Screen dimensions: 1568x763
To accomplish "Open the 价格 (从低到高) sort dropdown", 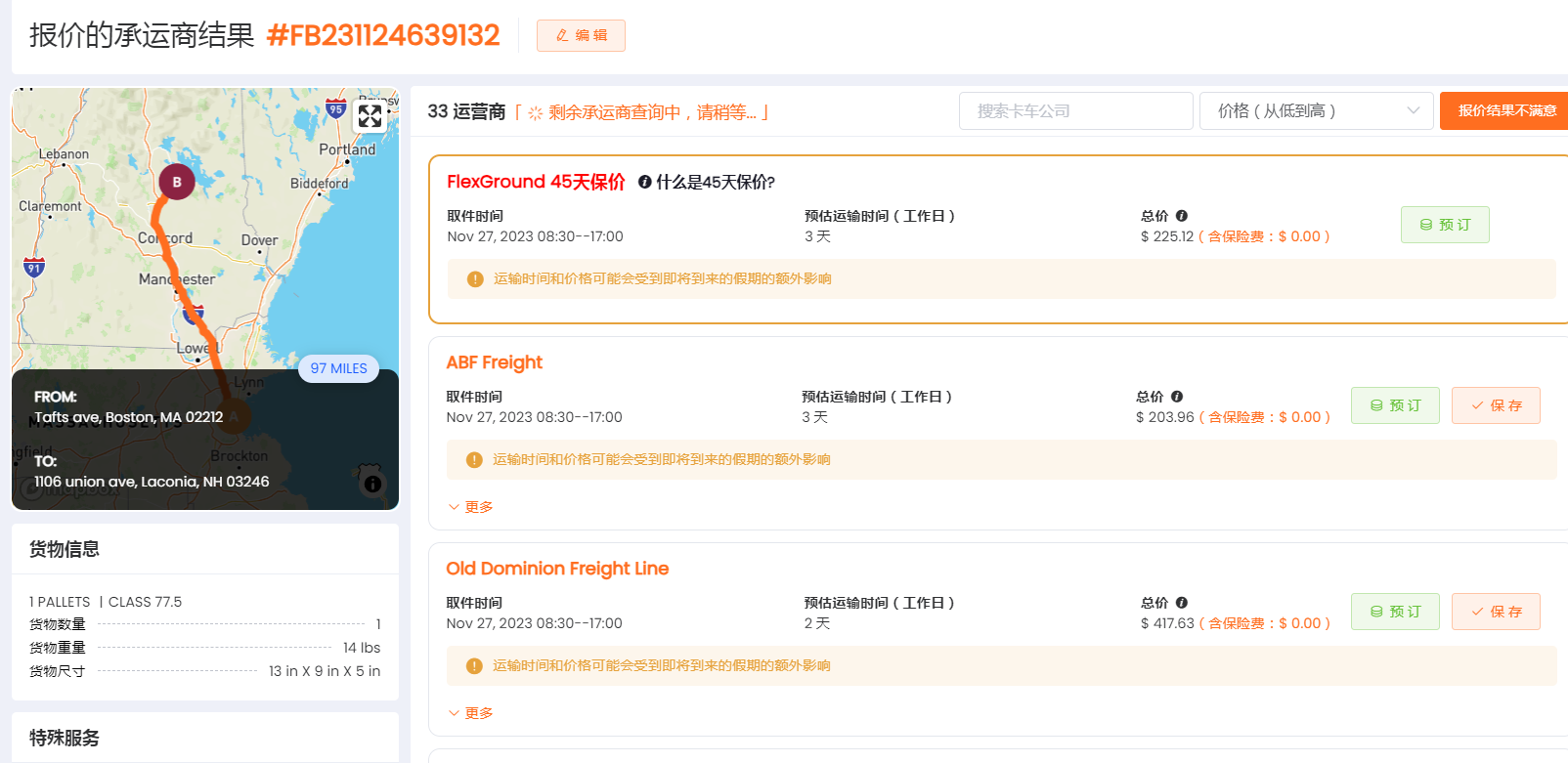I will tap(1316, 111).
